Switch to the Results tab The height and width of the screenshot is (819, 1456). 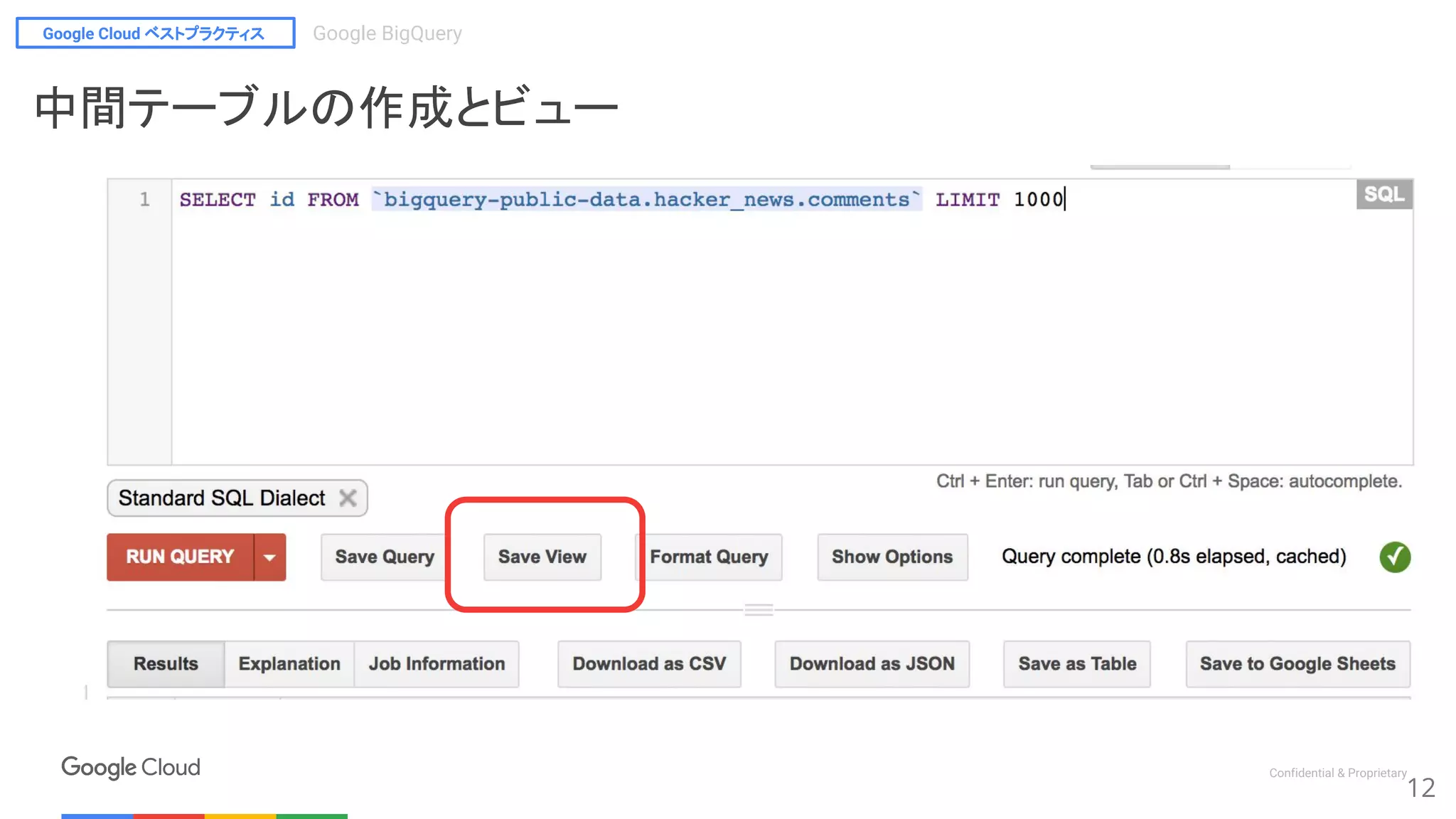pos(166,663)
